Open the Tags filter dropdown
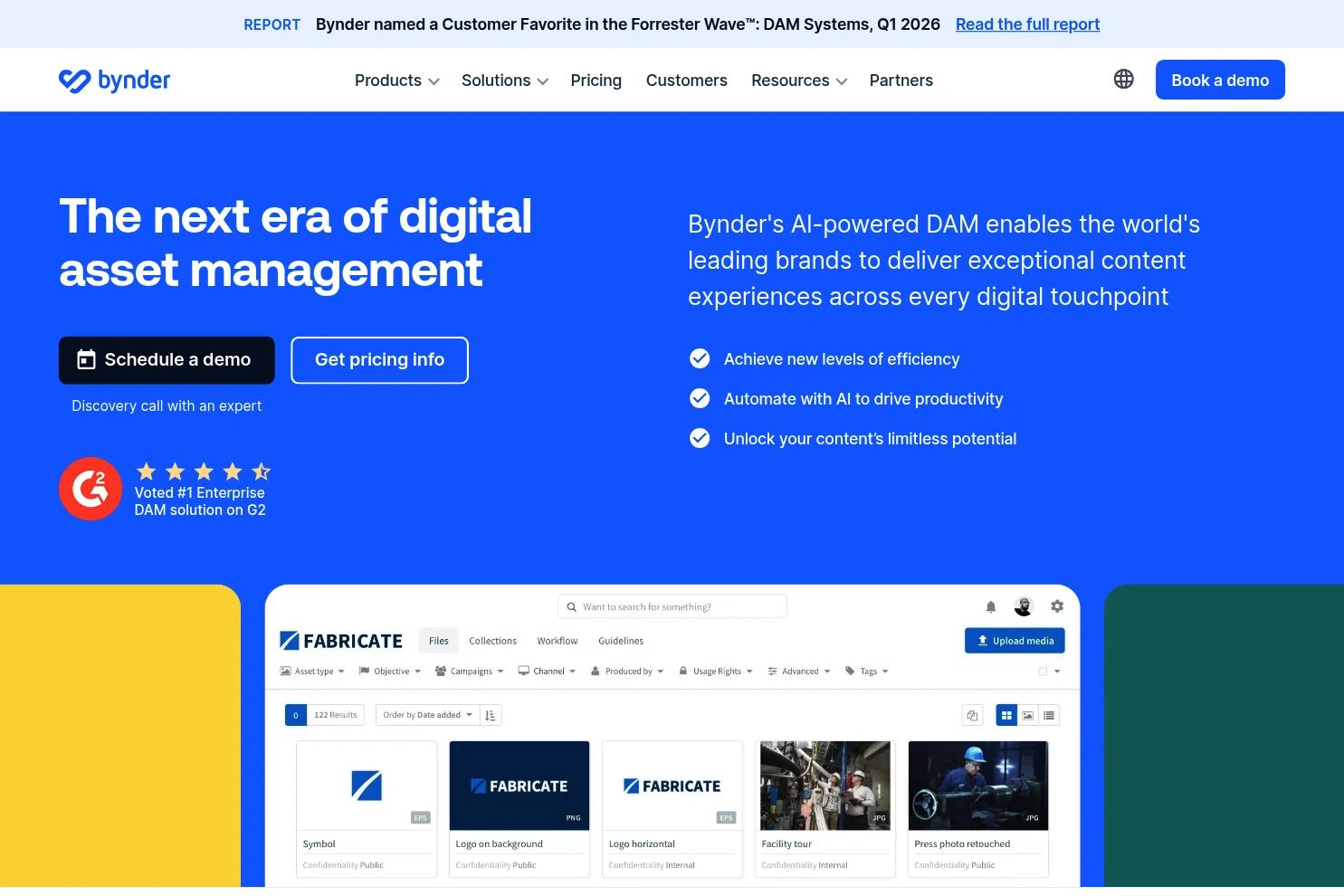This screenshot has width=1344, height=896. coord(867,672)
